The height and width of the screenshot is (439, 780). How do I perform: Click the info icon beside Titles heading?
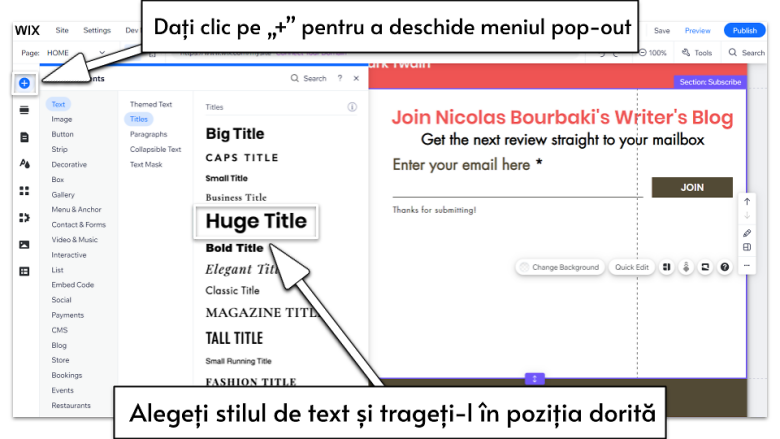(352, 106)
